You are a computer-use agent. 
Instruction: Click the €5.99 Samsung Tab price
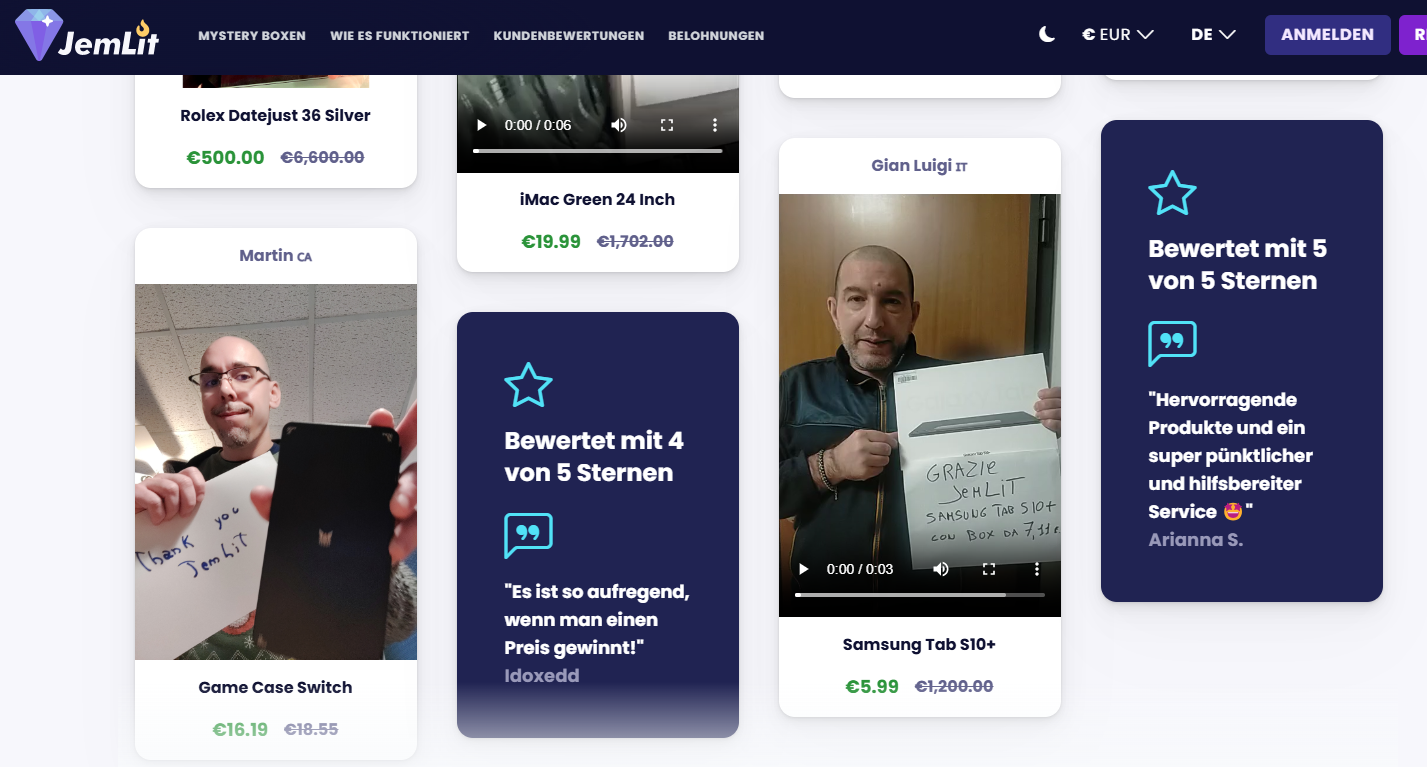(x=872, y=686)
